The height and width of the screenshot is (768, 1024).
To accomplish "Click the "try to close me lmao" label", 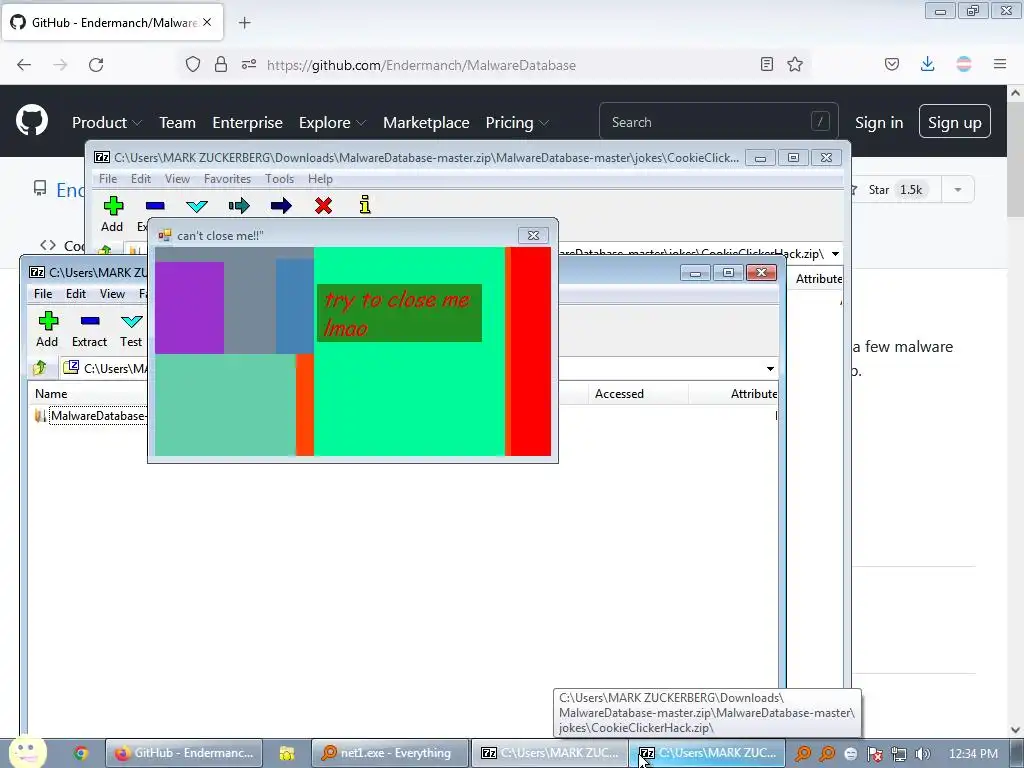I will [399, 313].
